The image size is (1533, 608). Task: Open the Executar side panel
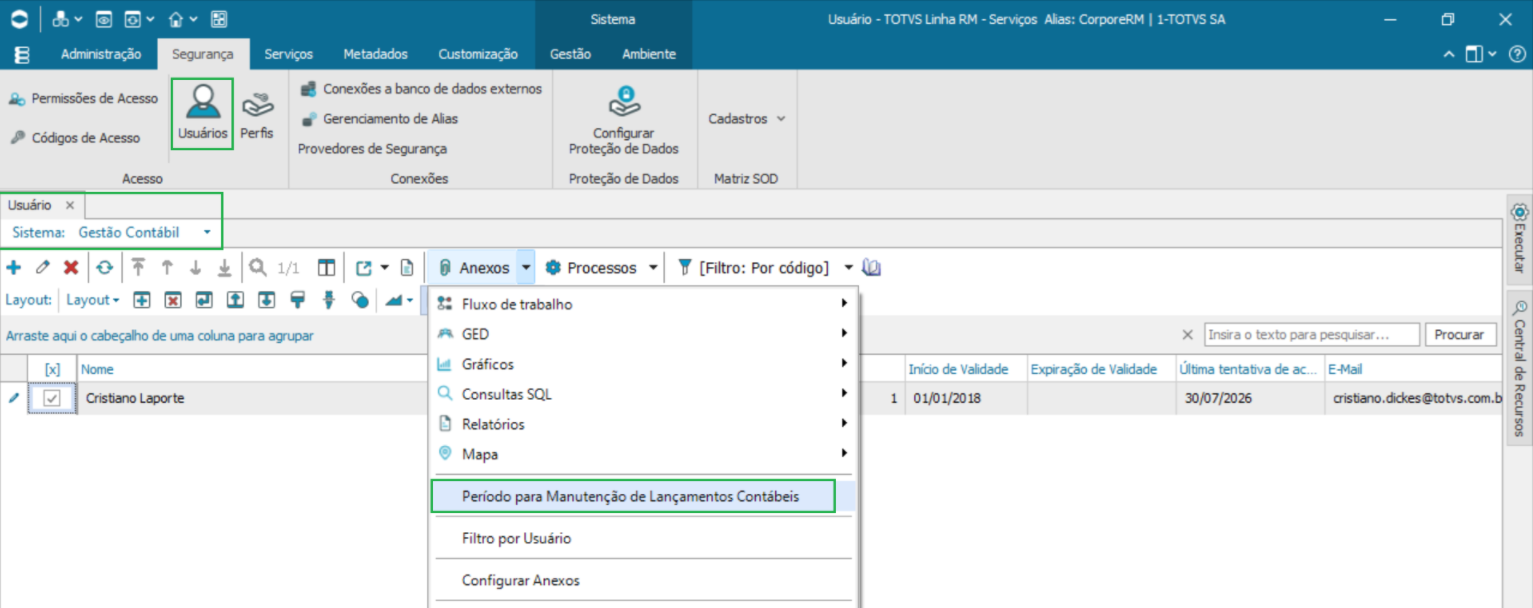[1519, 240]
